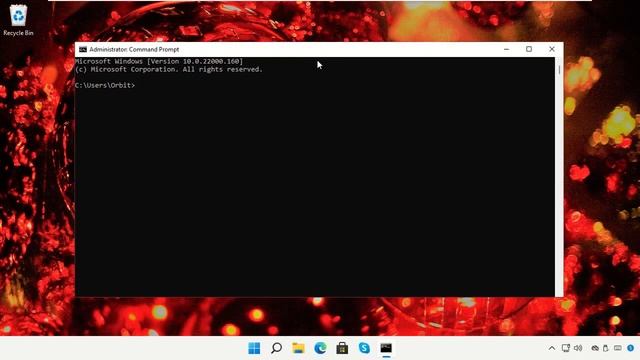Click the Microsoft Windows version line
Image resolution: width=640 pixels, height=360 pixels.
tap(159, 61)
